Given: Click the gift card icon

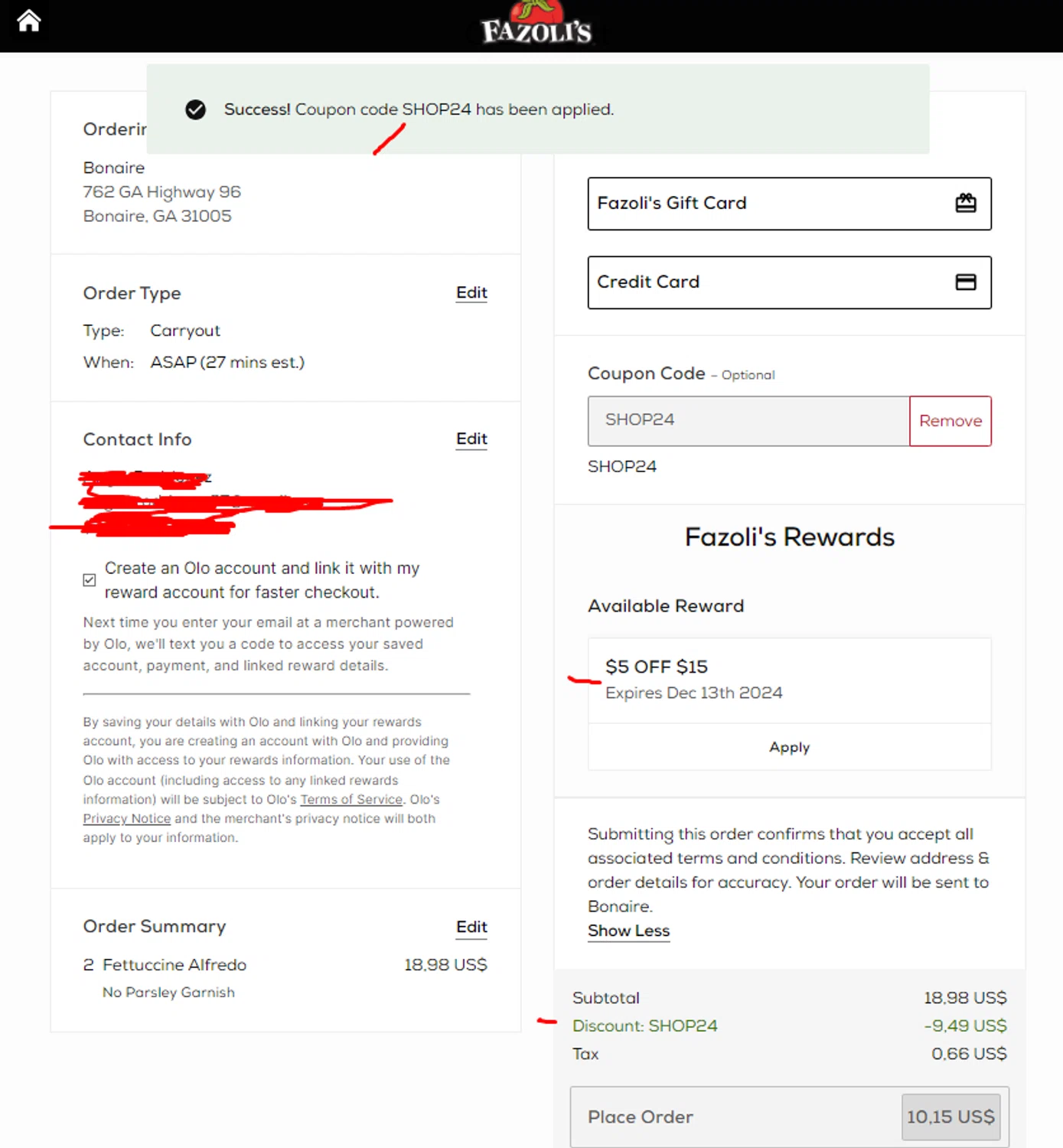Looking at the screenshot, I should [966, 203].
